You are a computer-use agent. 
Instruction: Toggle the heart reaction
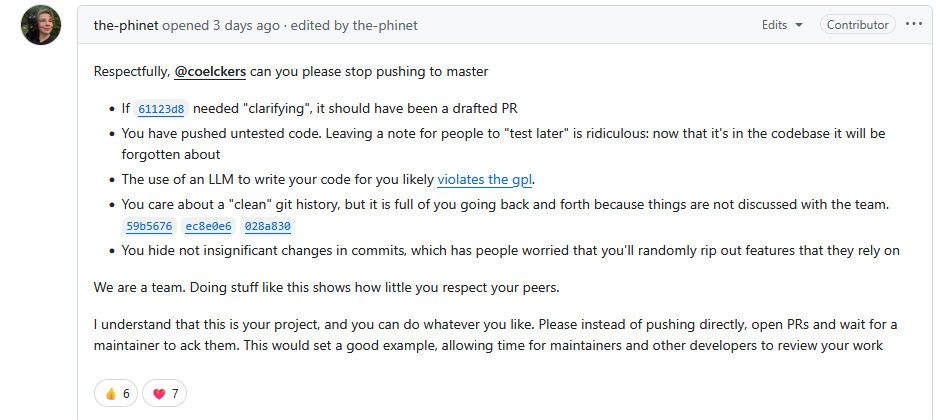pos(165,393)
